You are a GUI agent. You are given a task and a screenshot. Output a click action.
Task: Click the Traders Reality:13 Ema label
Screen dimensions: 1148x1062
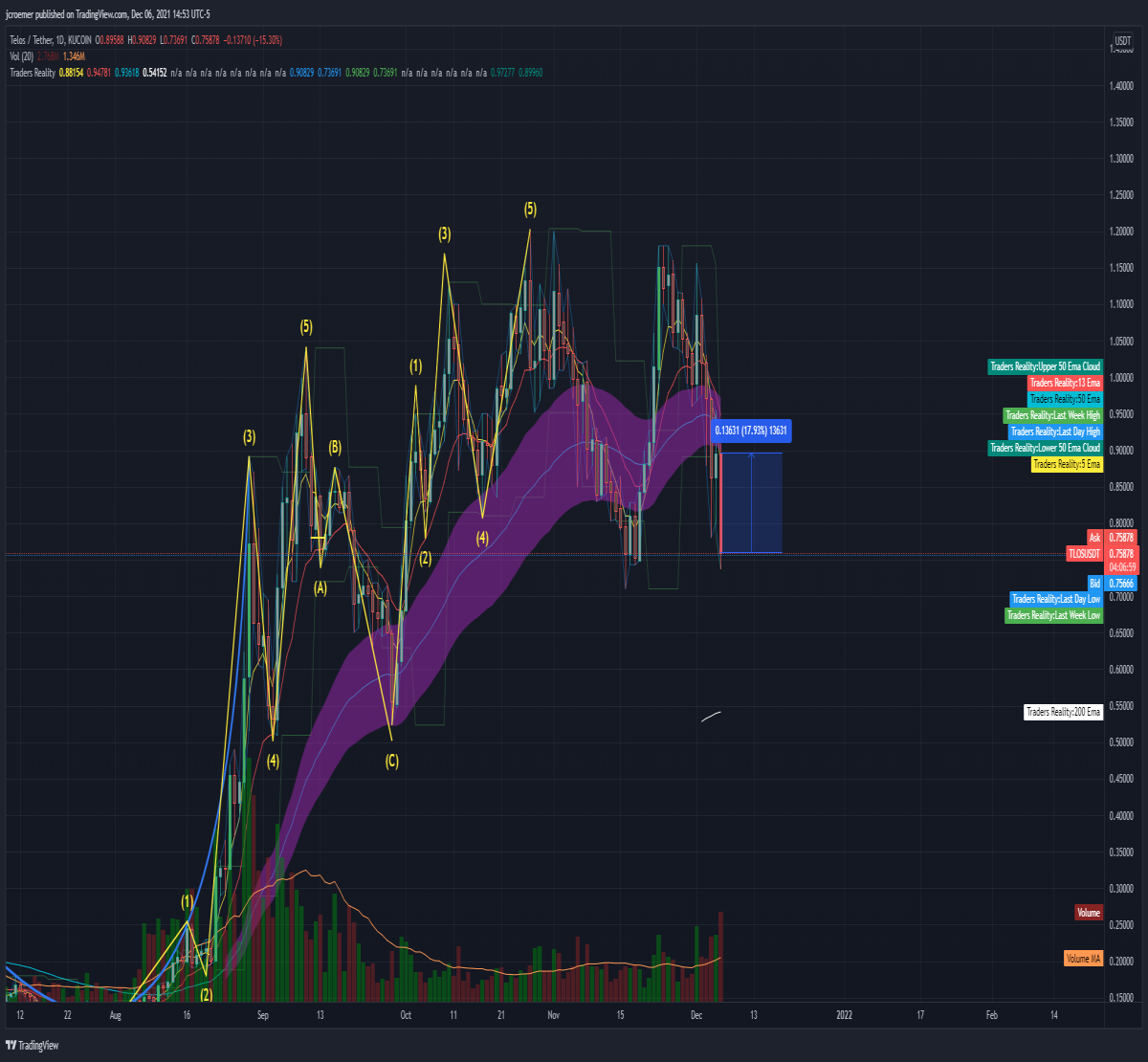pyautogui.click(x=1065, y=383)
